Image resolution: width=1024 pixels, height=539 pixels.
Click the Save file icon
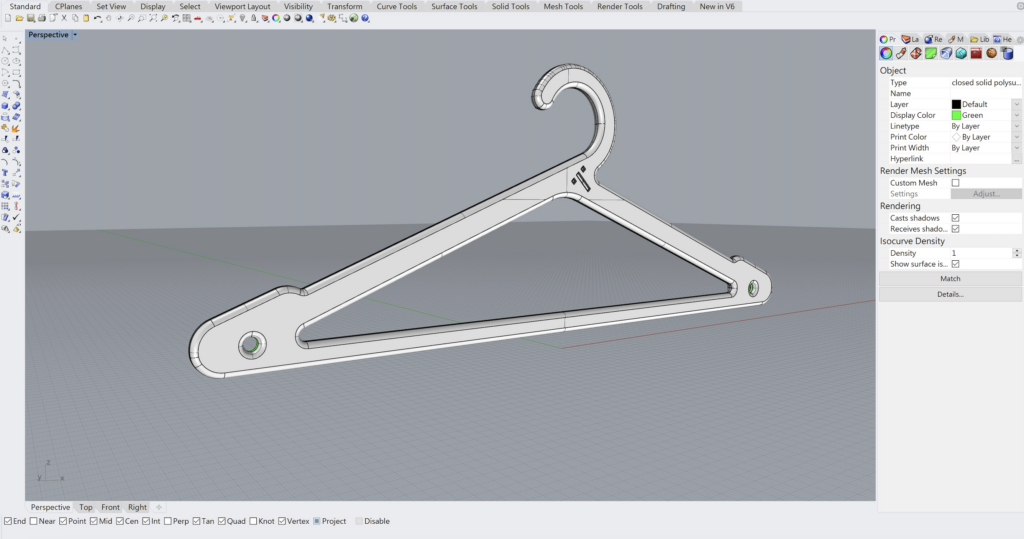point(28,18)
